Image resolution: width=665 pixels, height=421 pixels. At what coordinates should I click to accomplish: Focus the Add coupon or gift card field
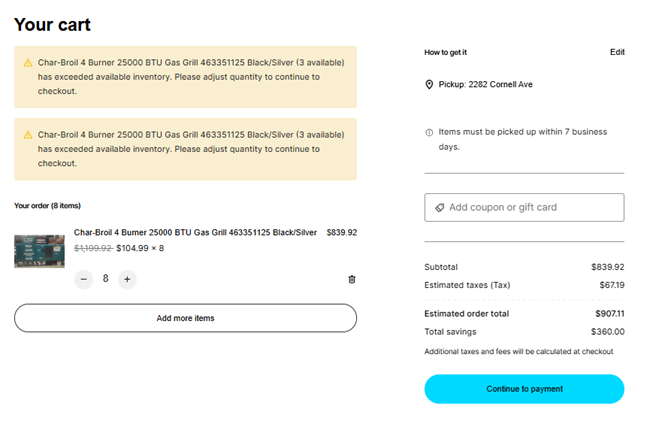tap(530, 207)
